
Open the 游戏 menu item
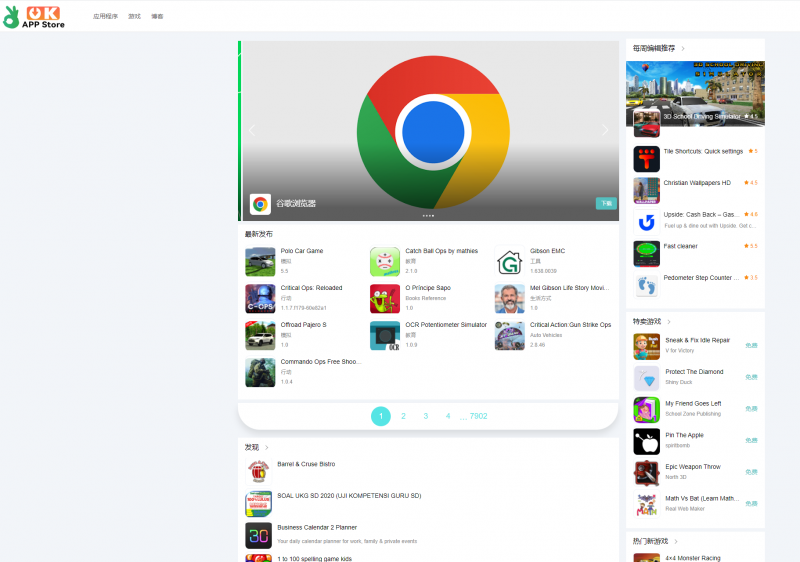134,16
